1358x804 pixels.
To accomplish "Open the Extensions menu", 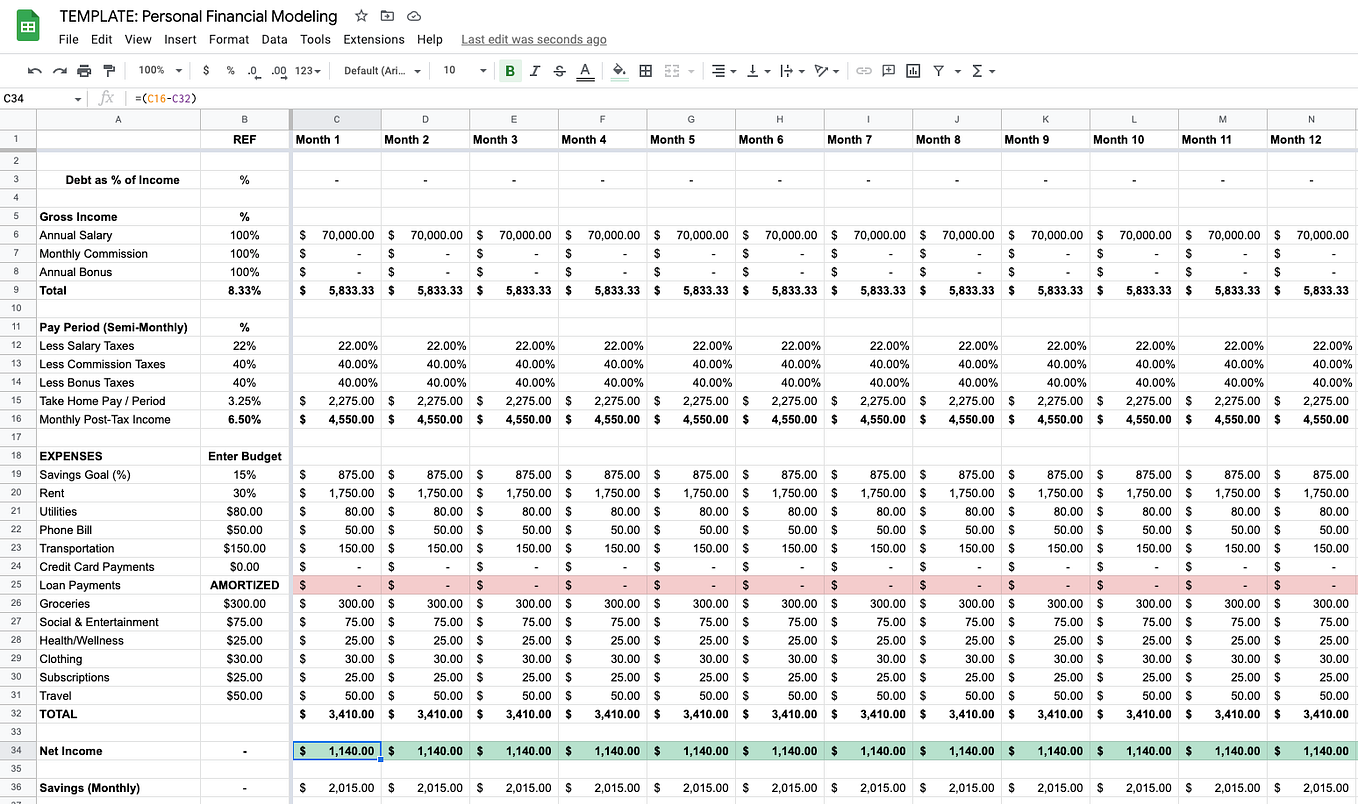I will coord(374,40).
